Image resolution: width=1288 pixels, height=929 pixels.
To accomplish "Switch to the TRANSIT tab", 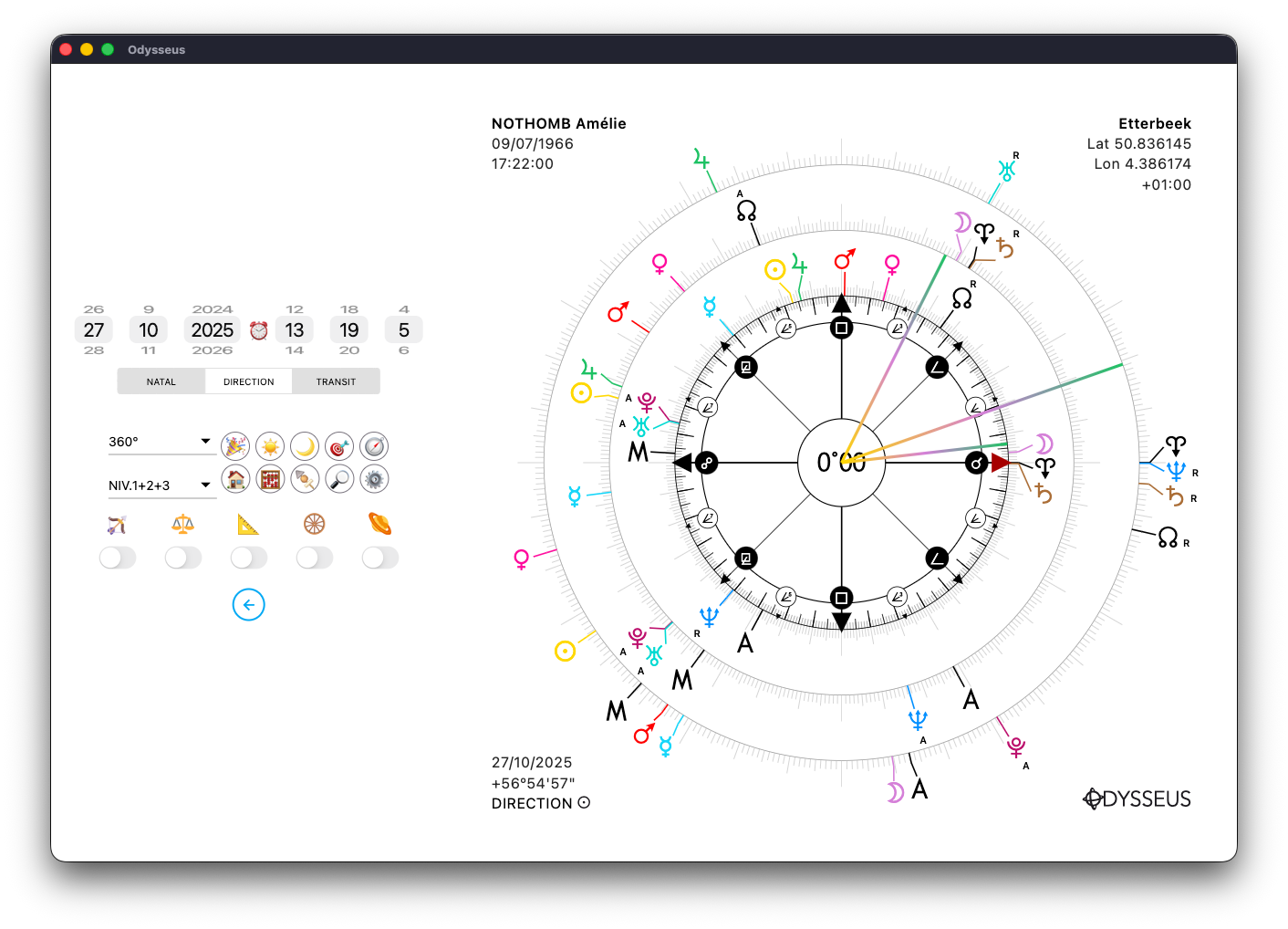I will [x=336, y=381].
